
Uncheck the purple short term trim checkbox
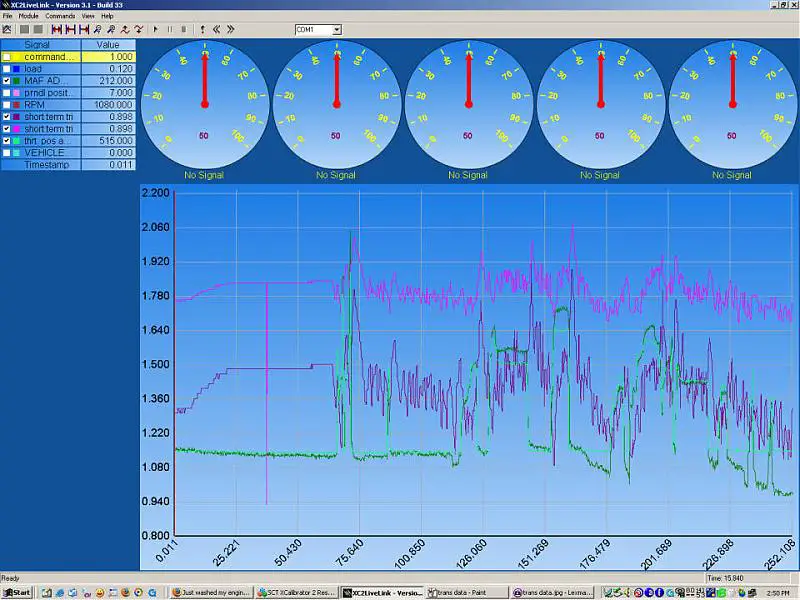pyautogui.click(x=7, y=117)
